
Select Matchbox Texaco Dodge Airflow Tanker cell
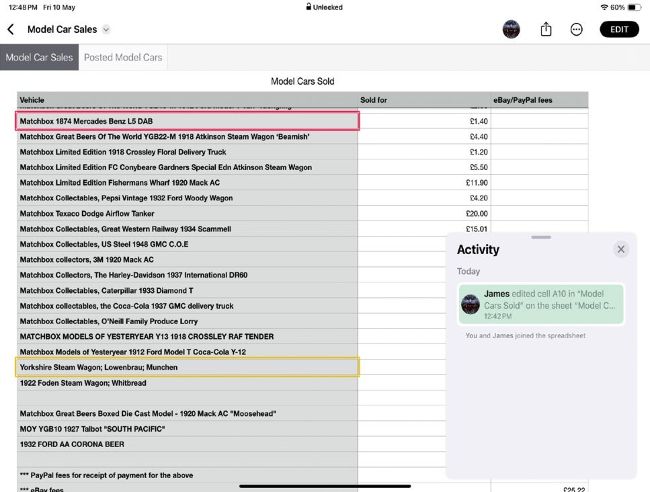click(x=187, y=213)
